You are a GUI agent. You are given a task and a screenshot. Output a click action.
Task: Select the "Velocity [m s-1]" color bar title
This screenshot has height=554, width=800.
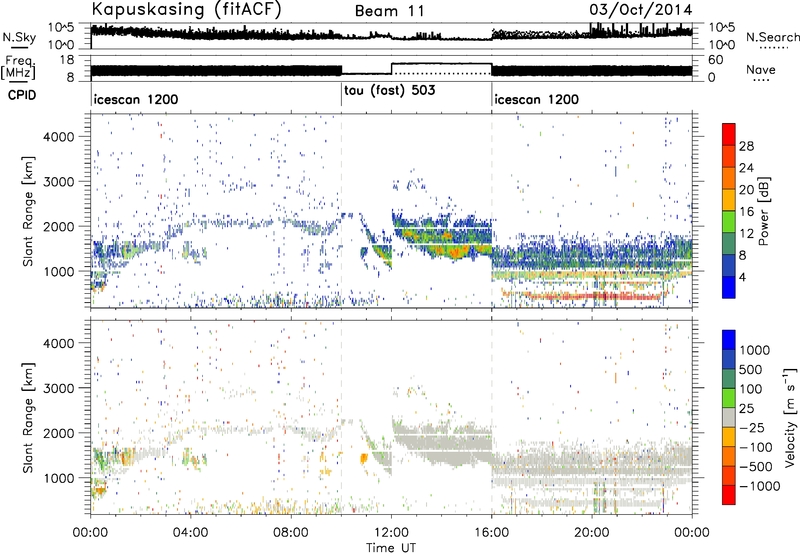[790, 417]
